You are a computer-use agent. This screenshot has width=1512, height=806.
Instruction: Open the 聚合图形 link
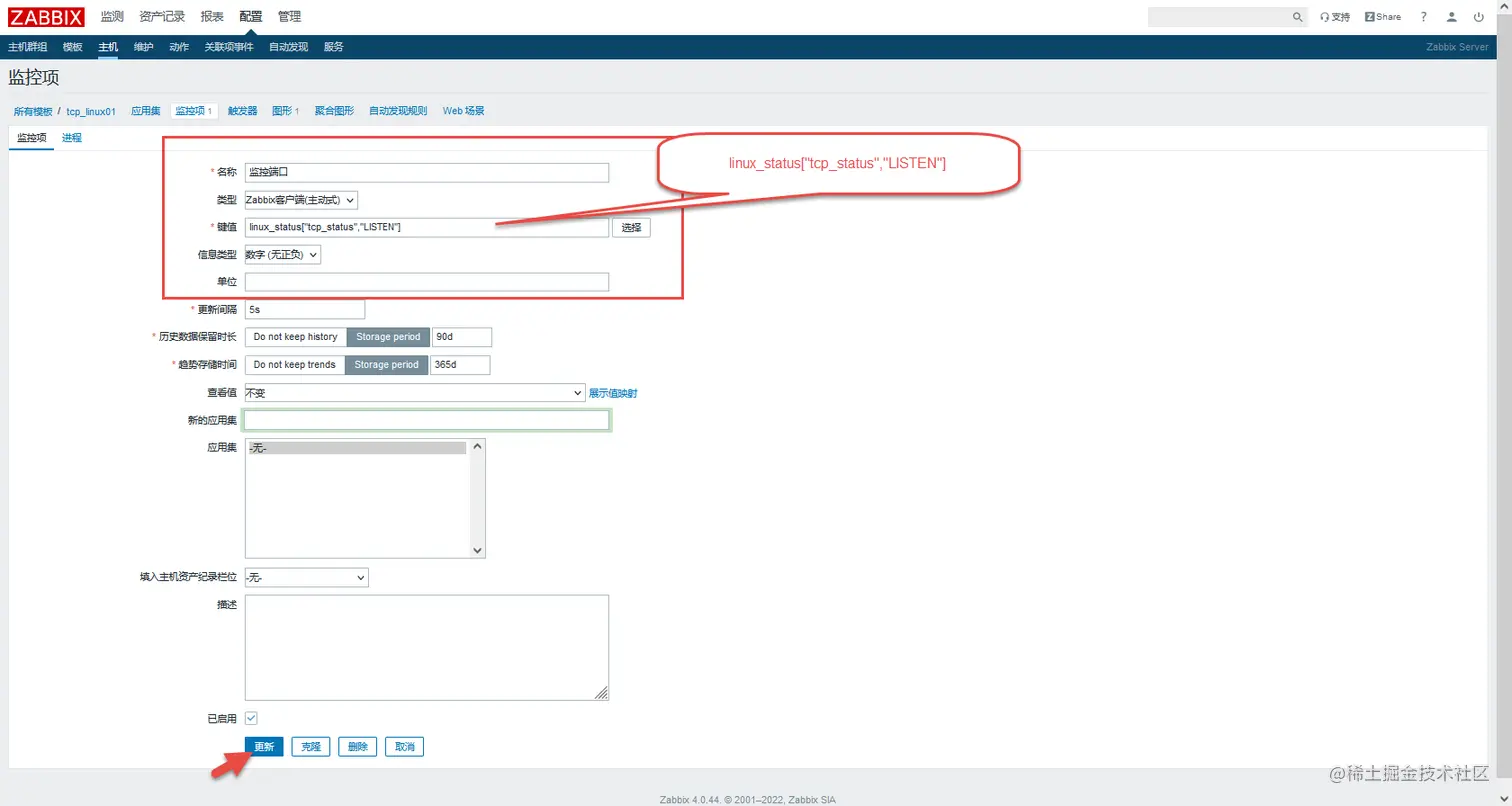coord(334,111)
